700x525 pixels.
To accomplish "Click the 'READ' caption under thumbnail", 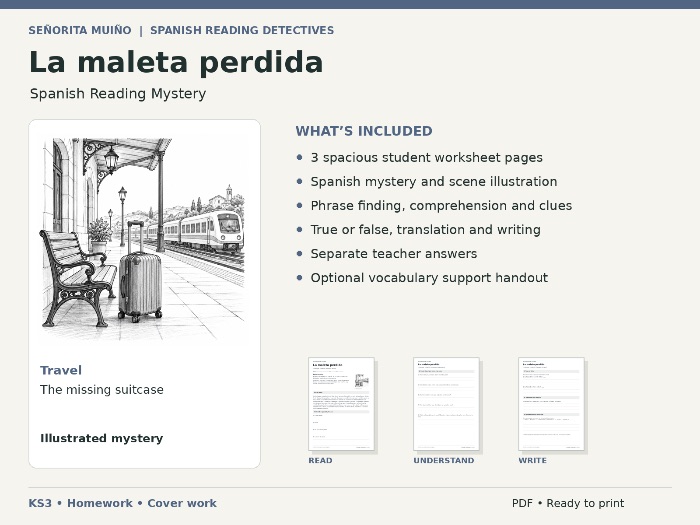I will [x=320, y=460].
